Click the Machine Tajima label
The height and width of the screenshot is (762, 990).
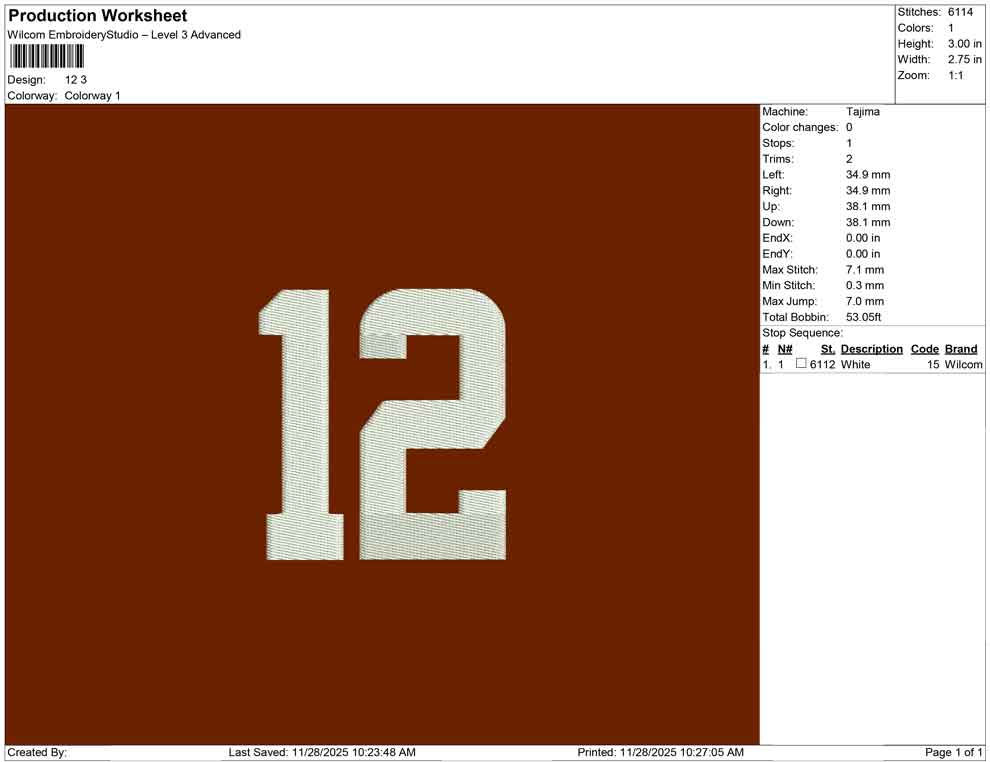825,111
